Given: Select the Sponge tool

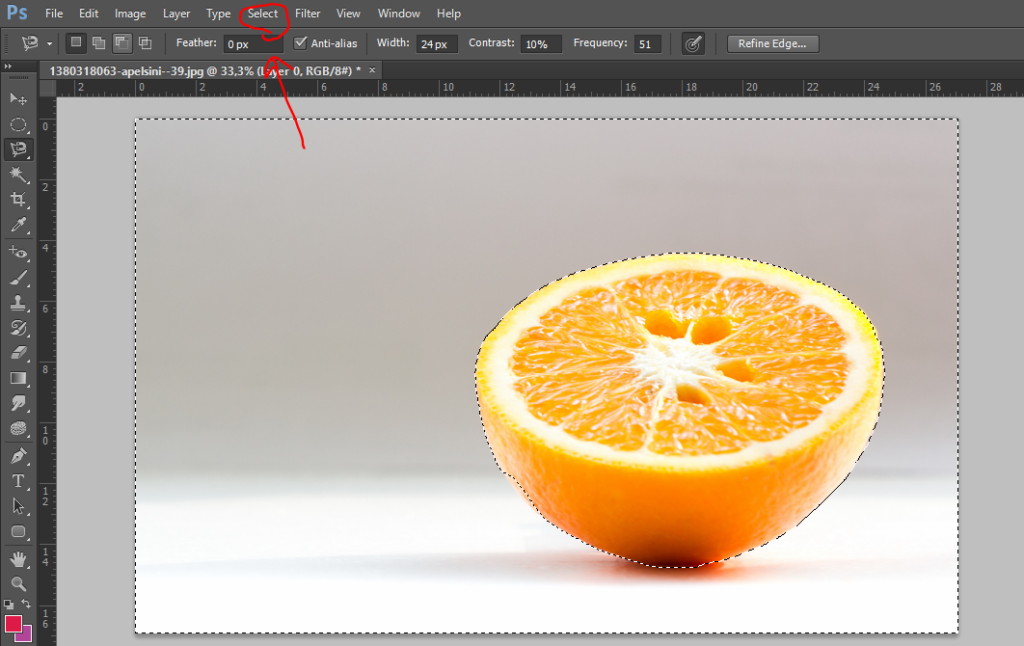Looking at the screenshot, I should (18, 428).
